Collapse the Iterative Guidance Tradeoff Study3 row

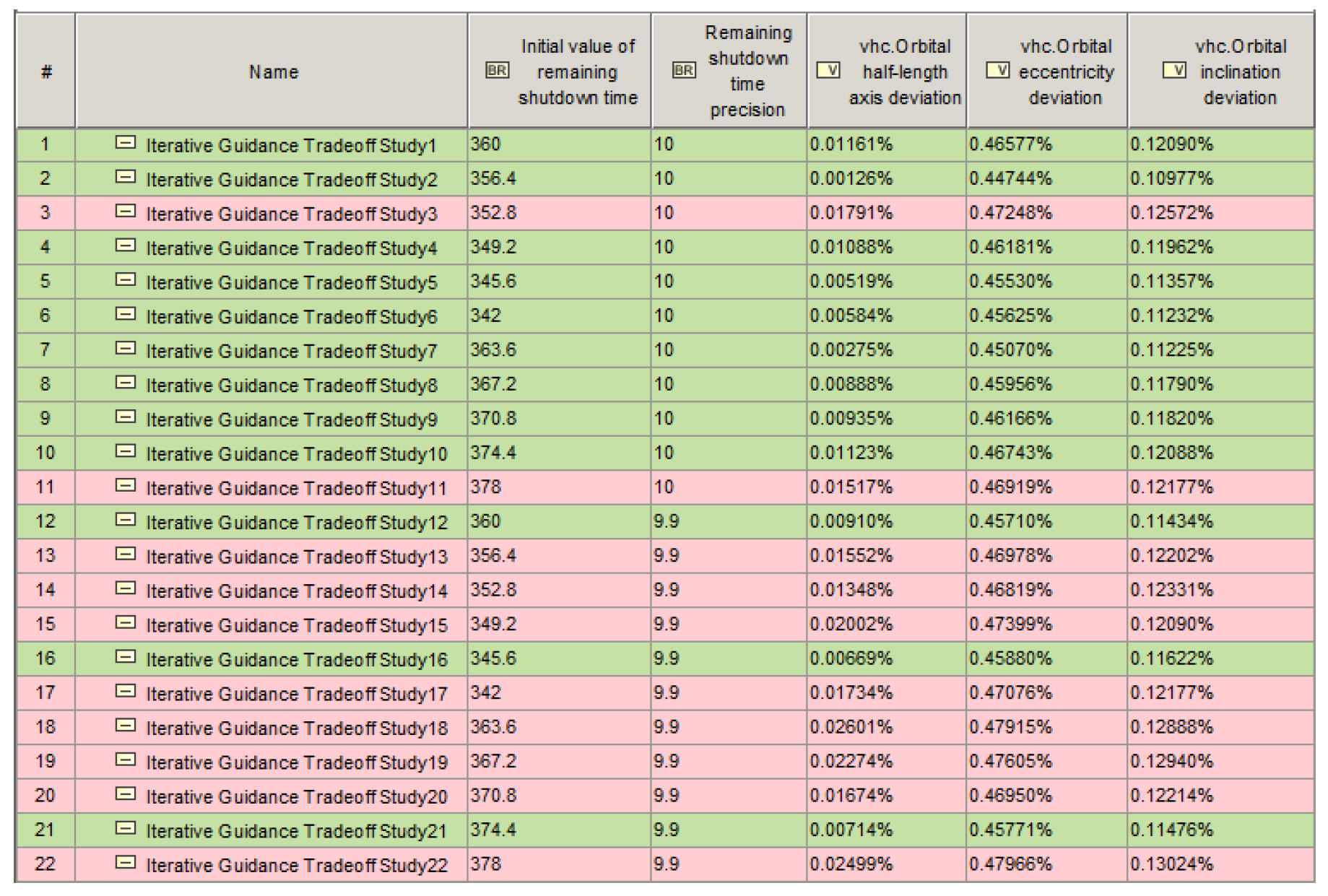(126, 212)
